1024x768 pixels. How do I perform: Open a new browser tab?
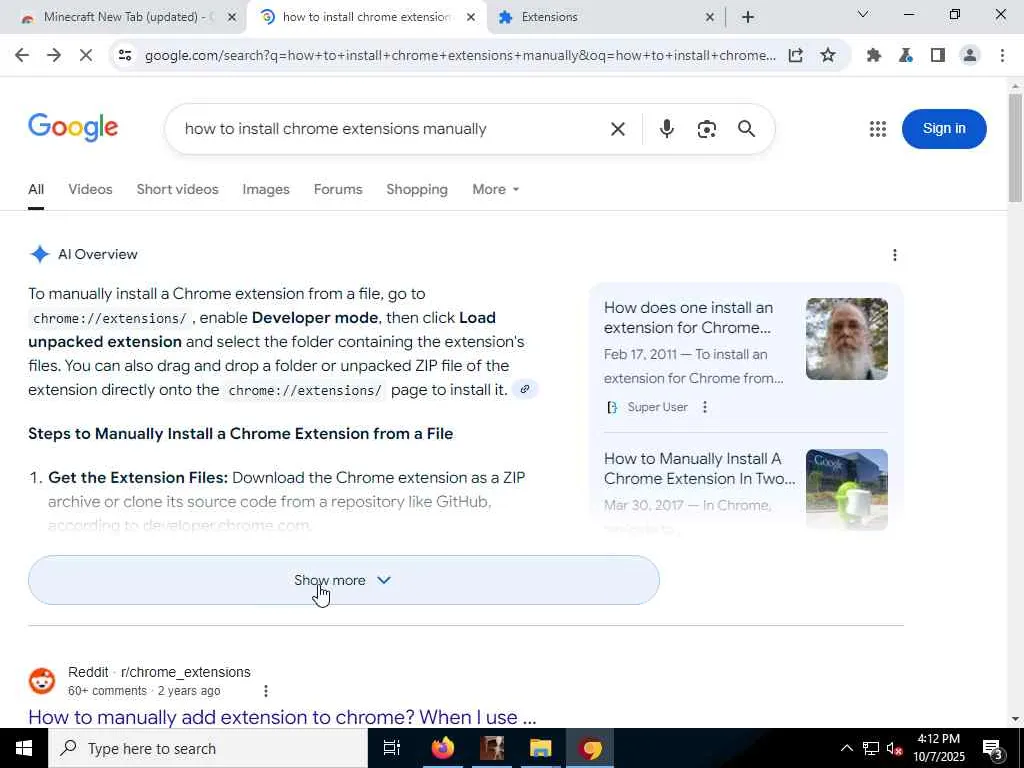pos(748,17)
